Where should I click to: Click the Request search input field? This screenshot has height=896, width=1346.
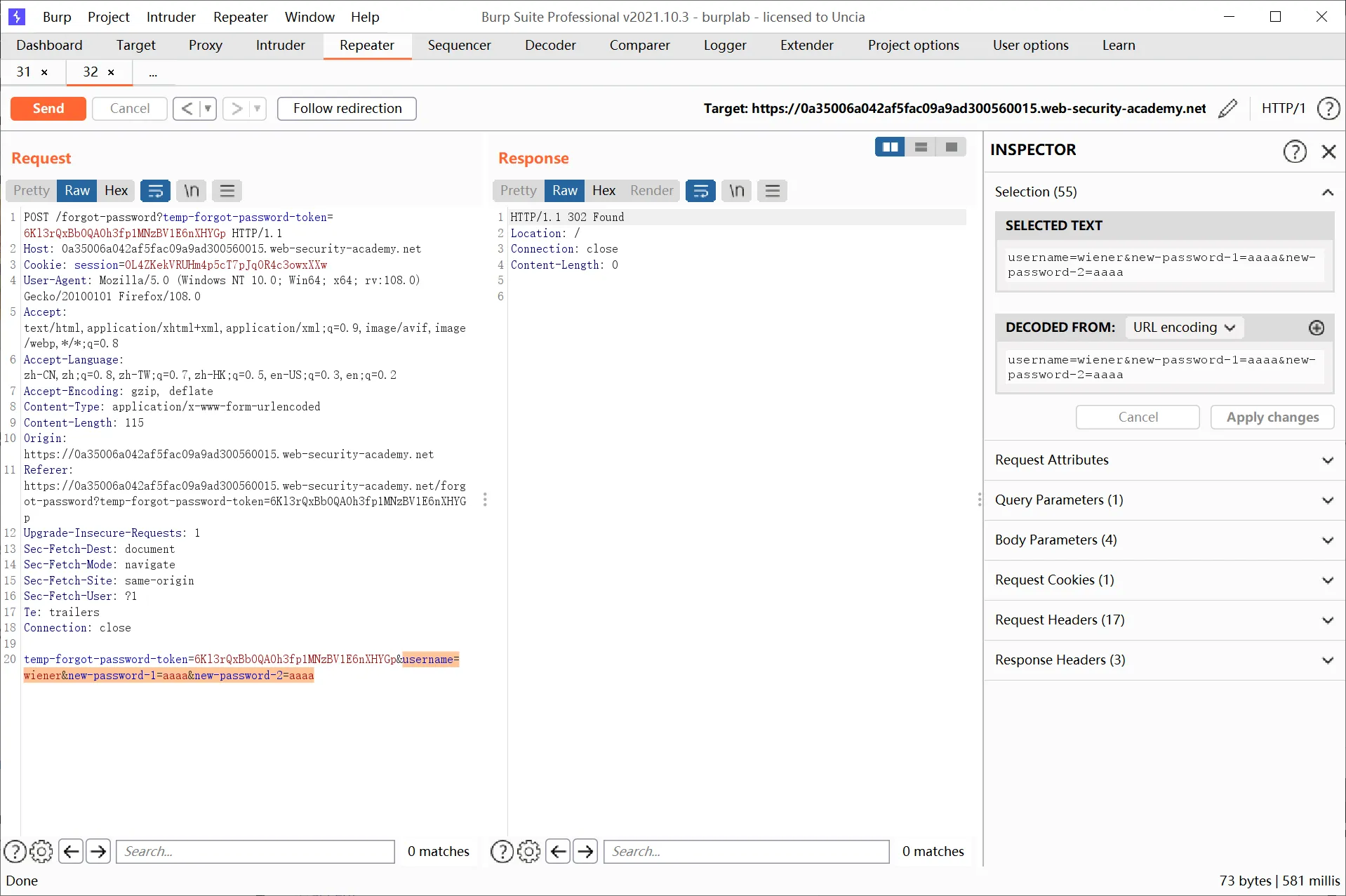[255, 852]
